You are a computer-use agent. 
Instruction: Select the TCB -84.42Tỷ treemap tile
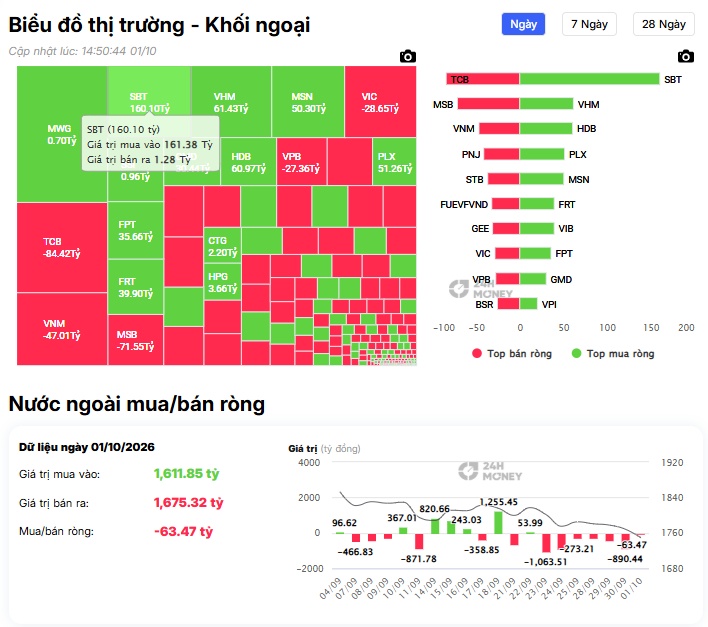click(62, 247)
